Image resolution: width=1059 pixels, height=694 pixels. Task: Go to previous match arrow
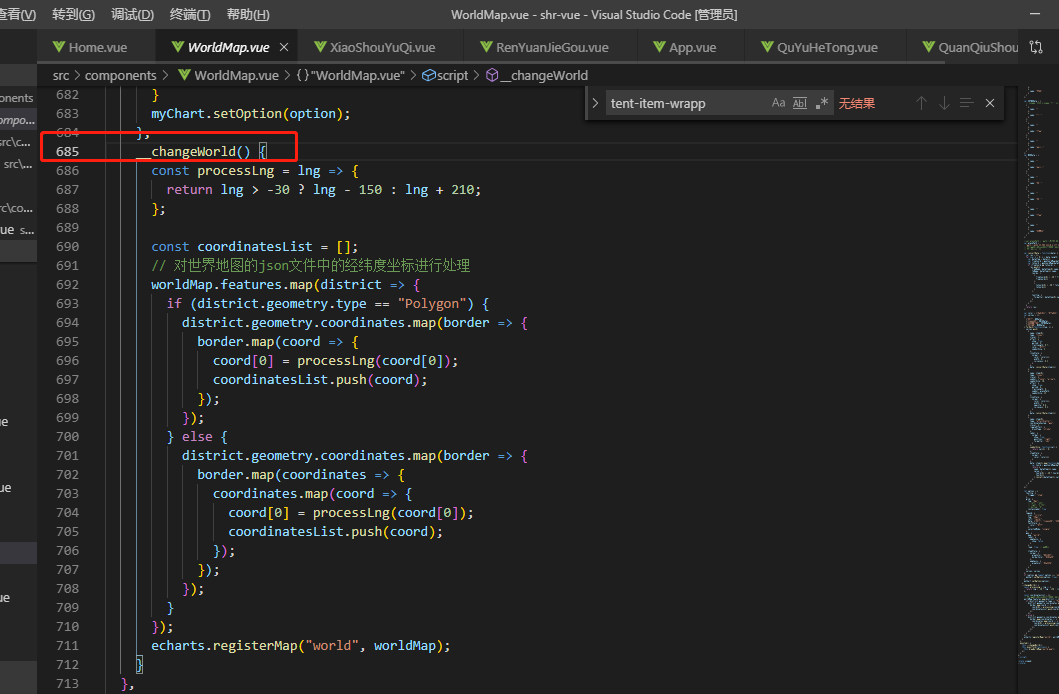point(921,103)
